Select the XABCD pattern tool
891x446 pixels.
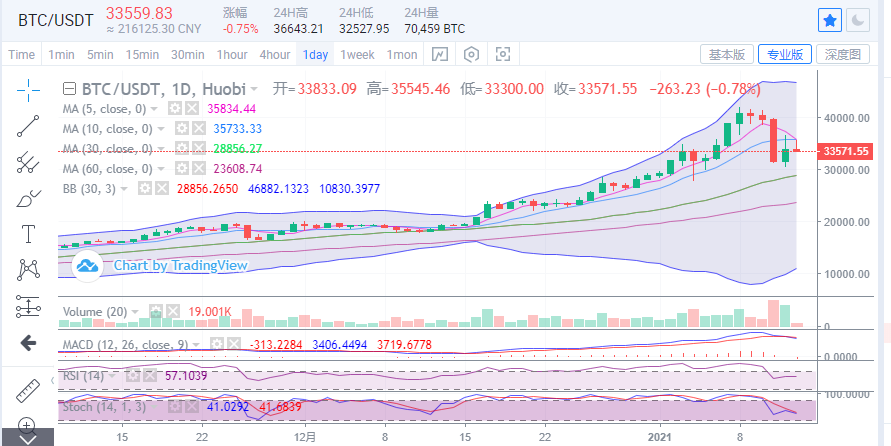point(27,270)
